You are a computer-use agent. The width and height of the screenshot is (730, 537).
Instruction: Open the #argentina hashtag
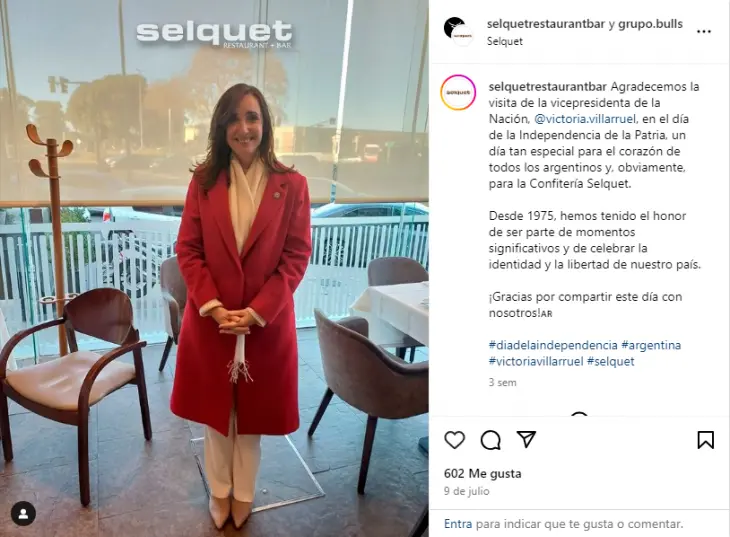coord(651,345)
